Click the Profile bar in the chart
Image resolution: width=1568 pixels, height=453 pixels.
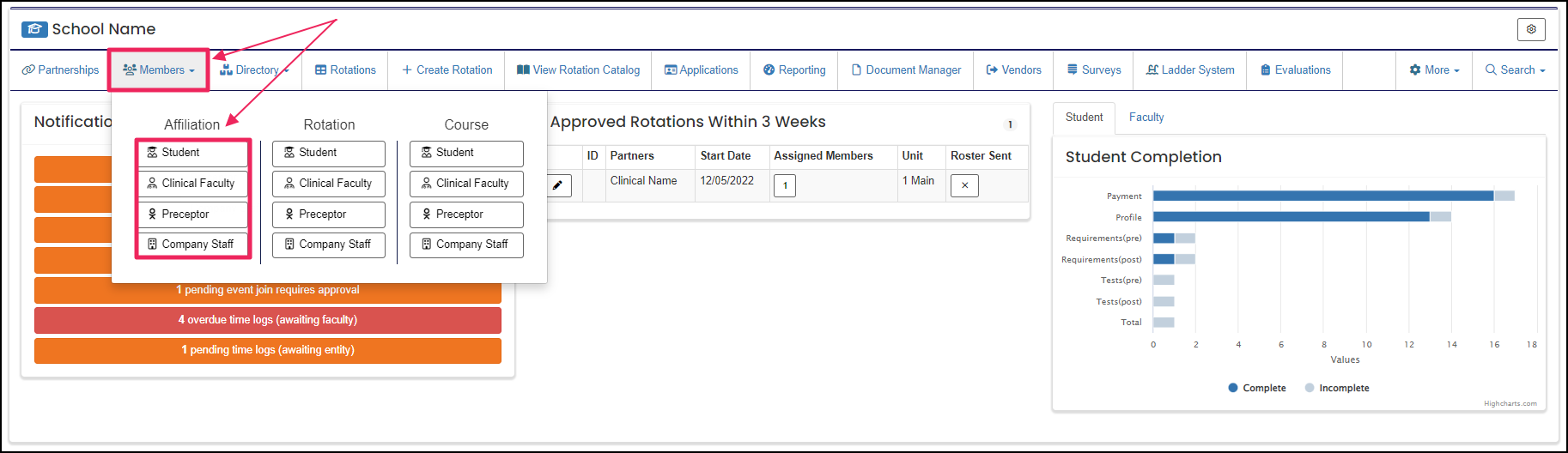1291,217
